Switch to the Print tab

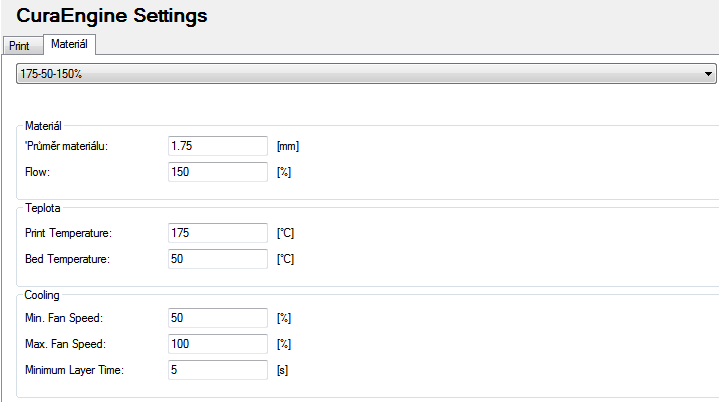pos(19,46)
